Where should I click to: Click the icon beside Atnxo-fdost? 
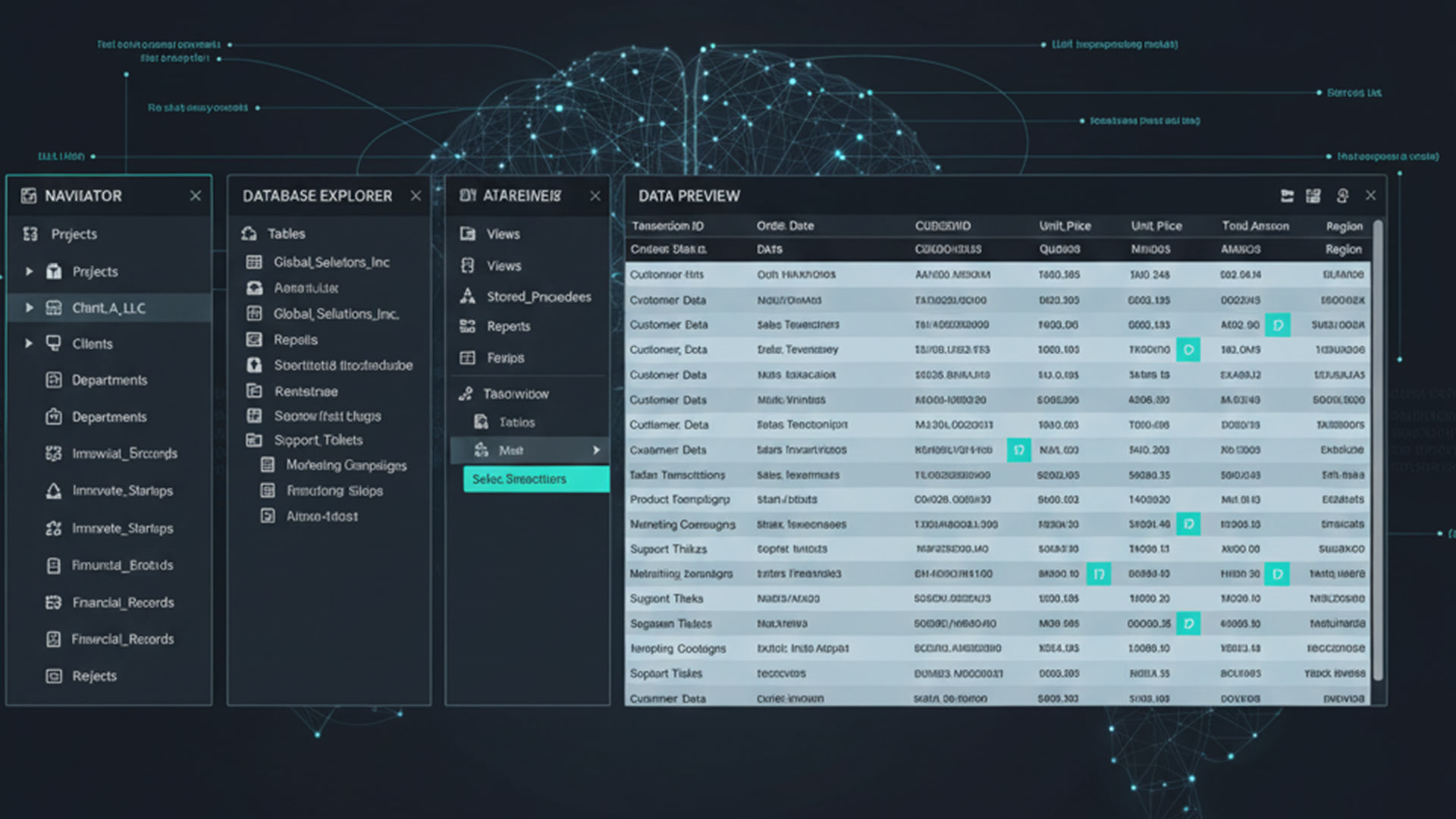267,516
